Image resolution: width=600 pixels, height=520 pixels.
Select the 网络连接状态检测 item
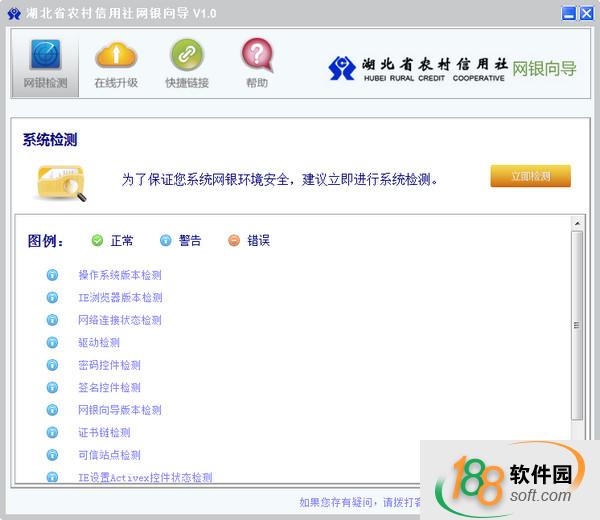[120, 320]
